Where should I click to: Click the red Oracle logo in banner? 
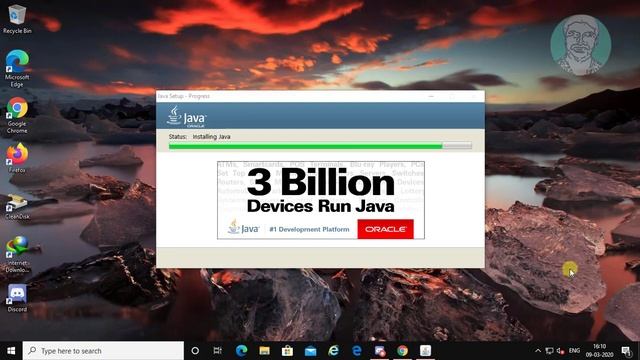tap(385, 229)
